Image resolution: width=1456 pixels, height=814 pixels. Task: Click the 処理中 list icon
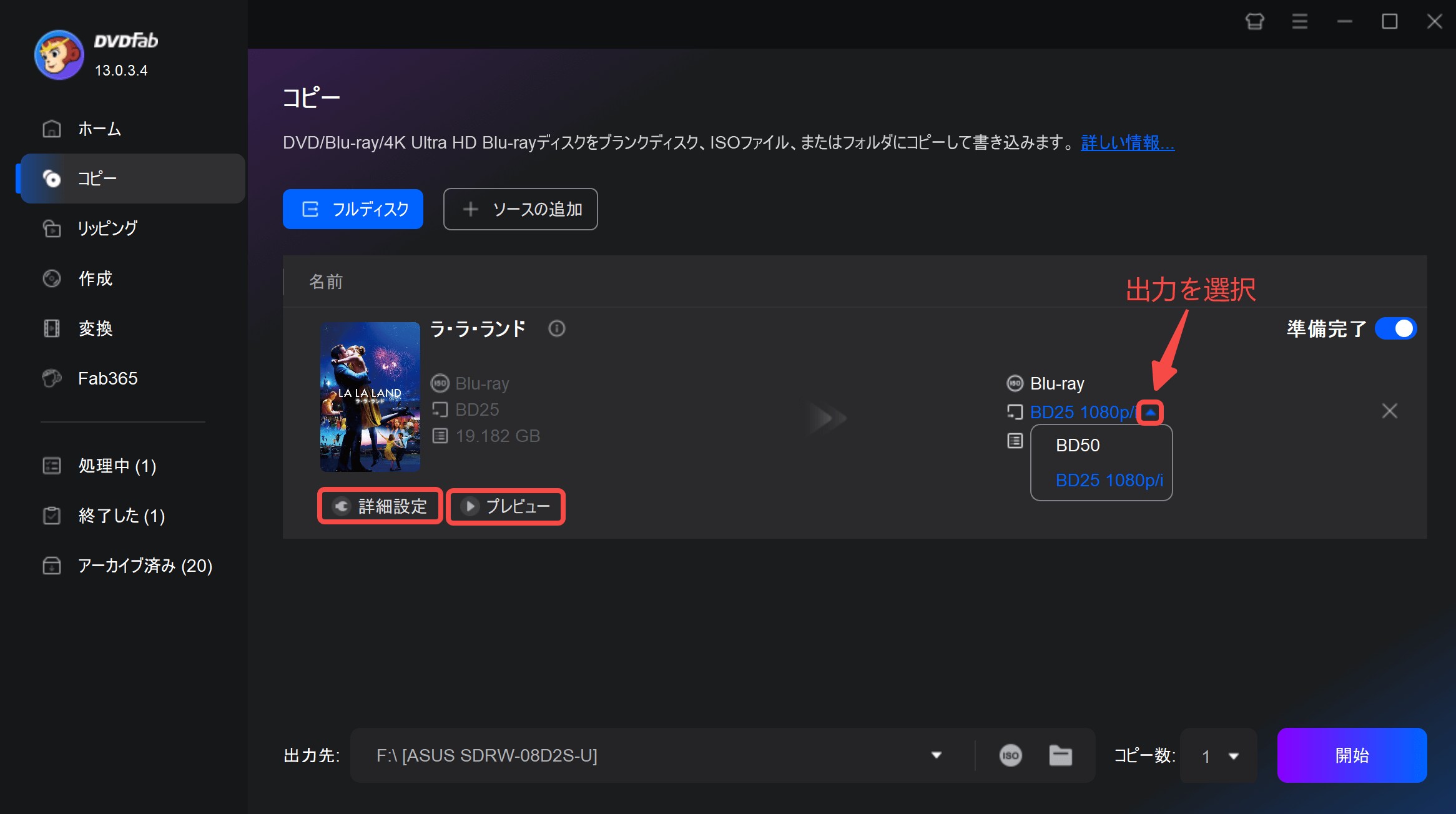[x=52, y=466]
